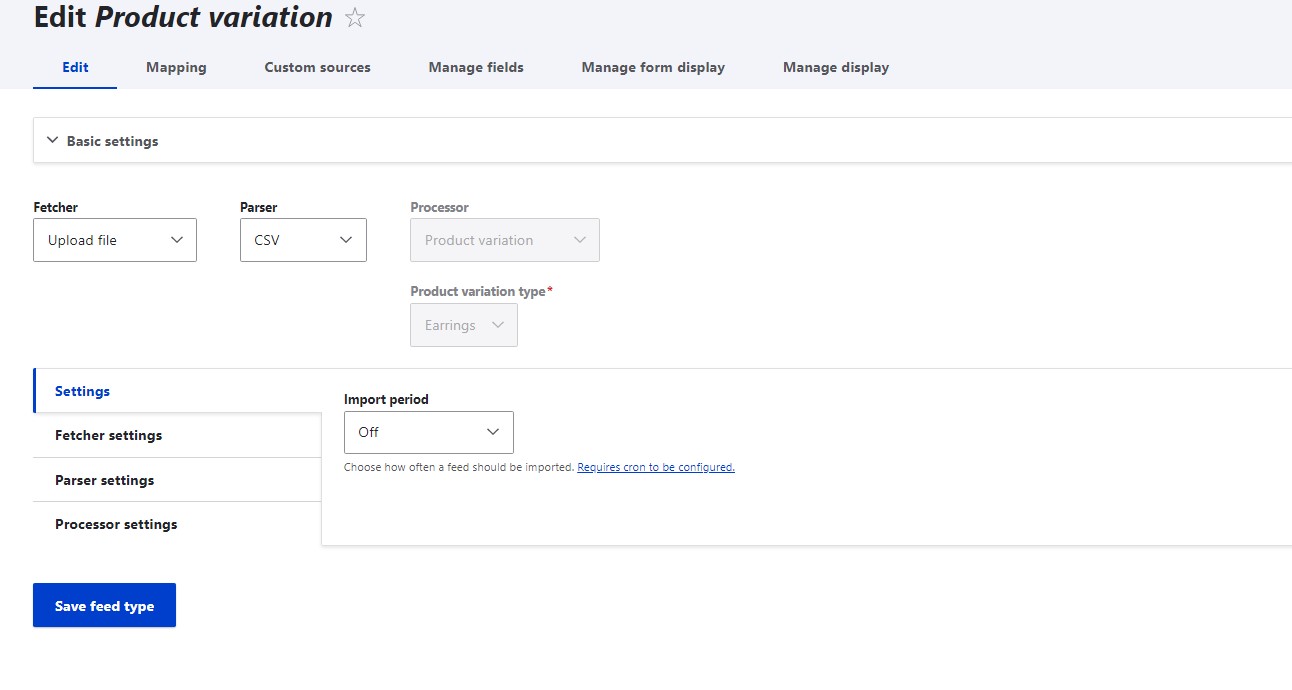
Task: Click the Basic settings header
Action: point(112,140)
